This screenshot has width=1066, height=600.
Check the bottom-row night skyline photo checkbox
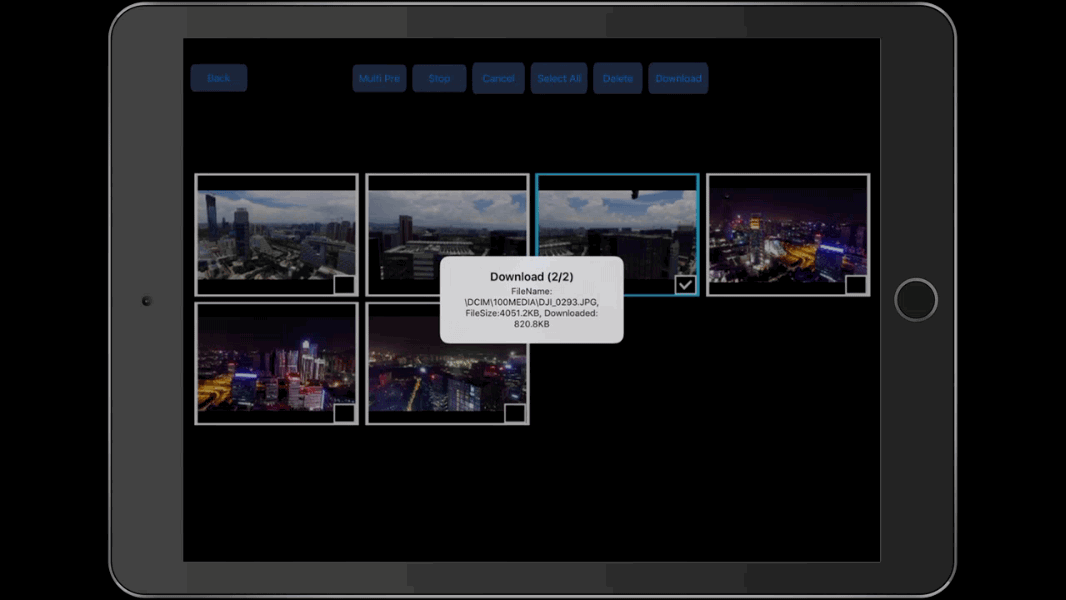pos(513,413)
